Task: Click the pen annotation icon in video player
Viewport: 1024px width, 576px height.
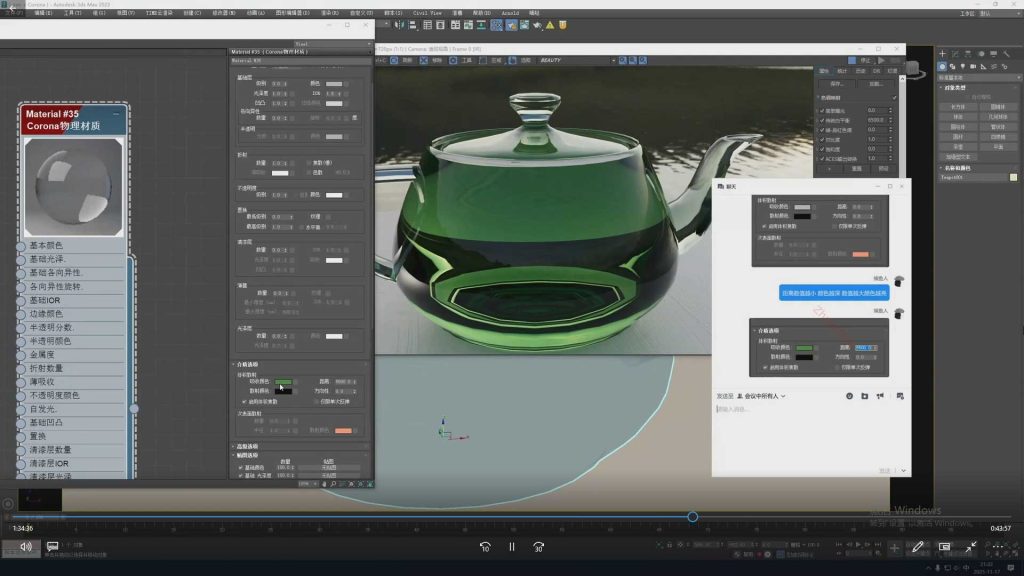Action: tap(918, 547)
